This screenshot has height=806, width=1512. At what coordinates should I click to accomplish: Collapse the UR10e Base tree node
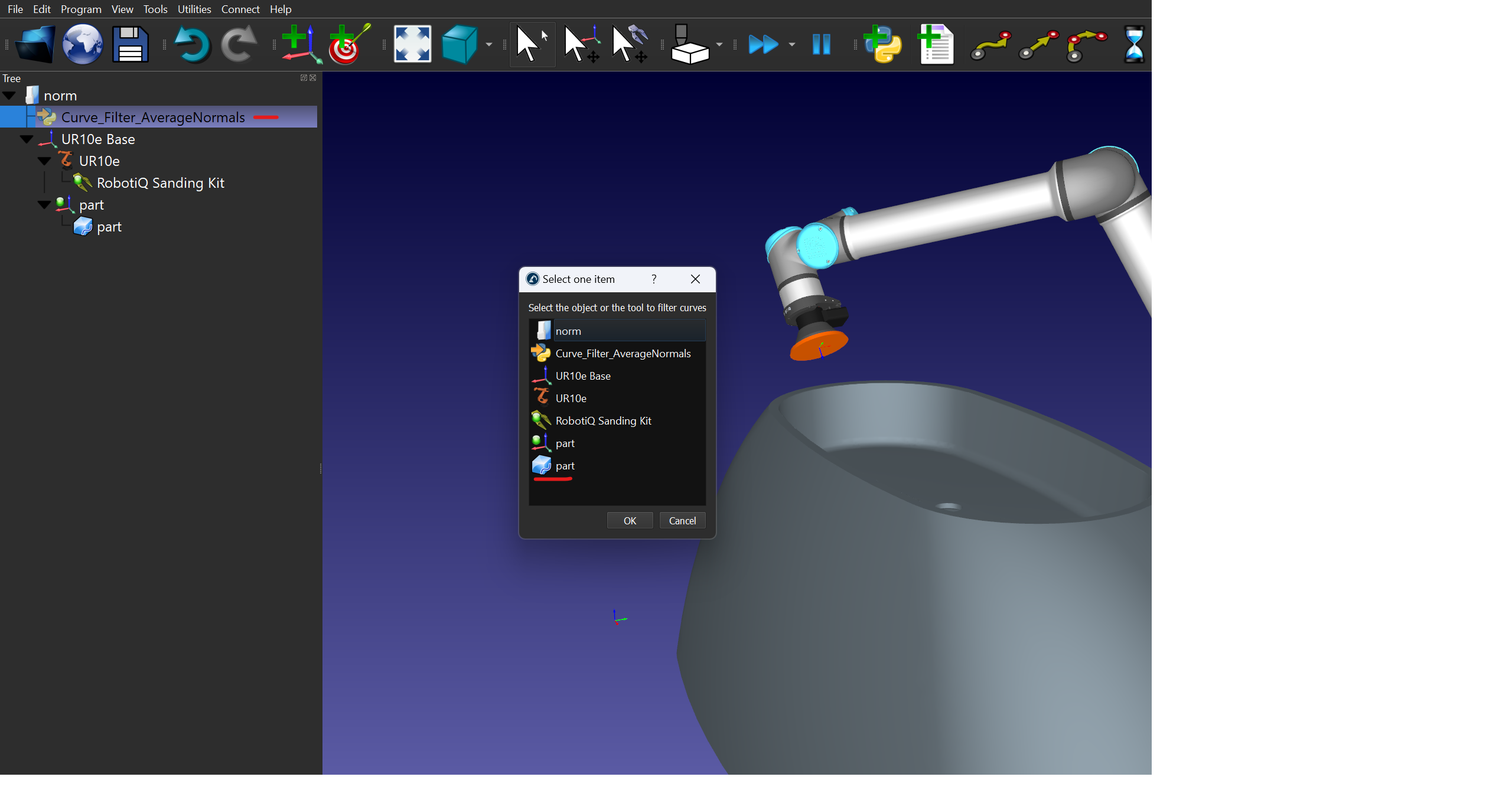click(27, 140)
